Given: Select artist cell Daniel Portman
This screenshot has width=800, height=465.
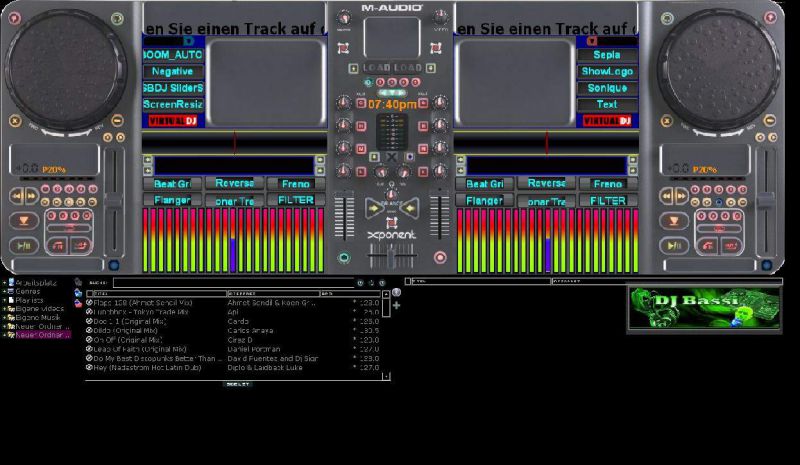Looking at the screenshot, I should tap(254, 349).
